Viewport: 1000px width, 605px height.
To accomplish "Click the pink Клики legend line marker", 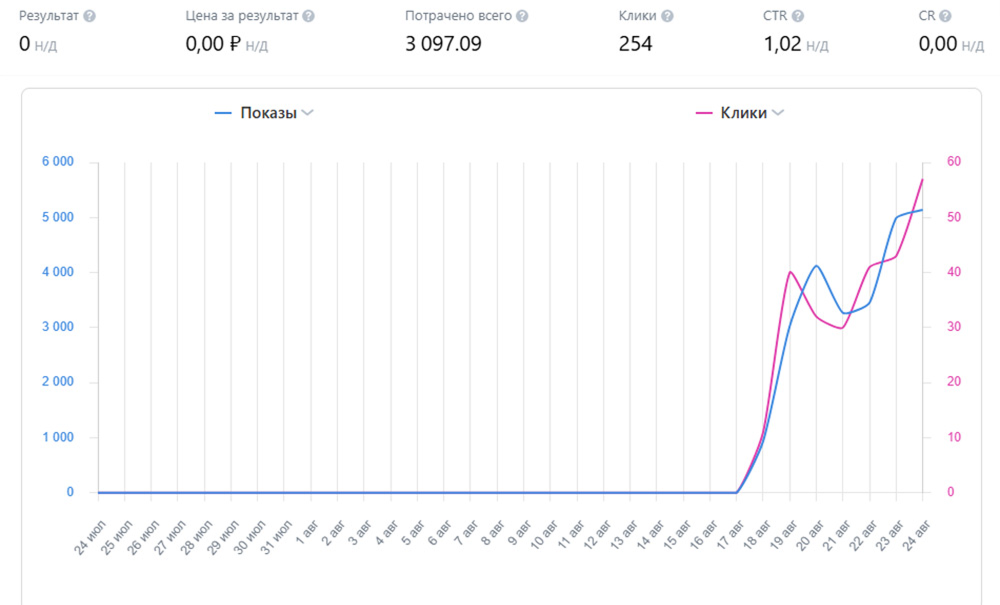I will tap(703, 113).
